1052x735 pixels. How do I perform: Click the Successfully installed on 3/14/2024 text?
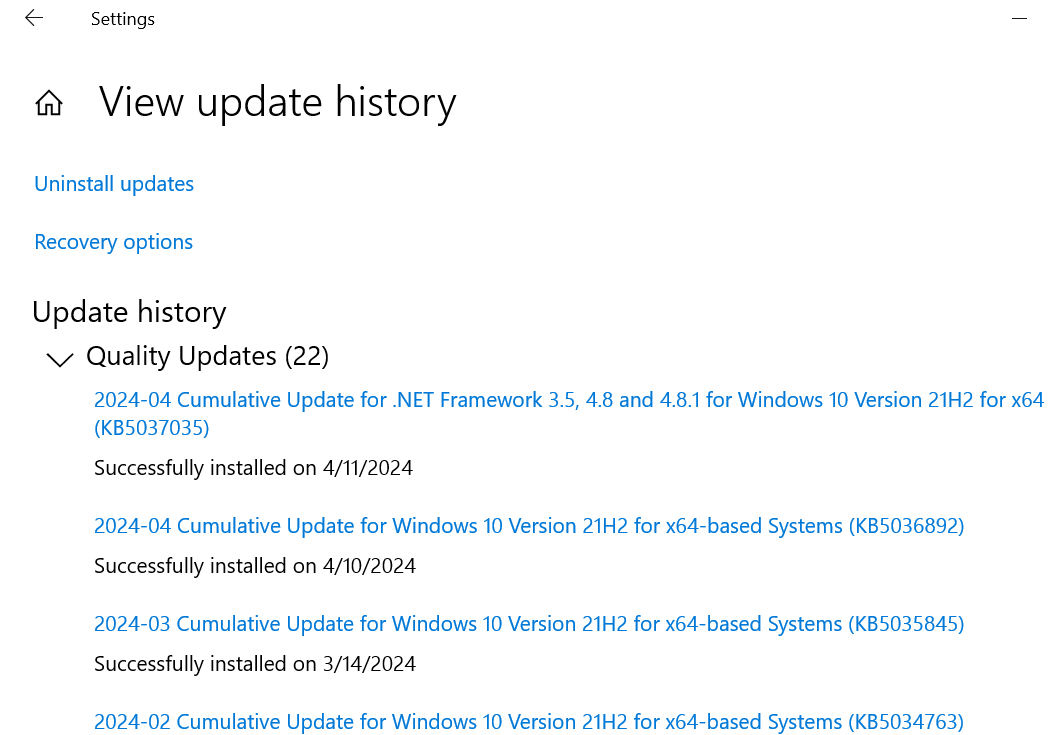pos(255,664)
